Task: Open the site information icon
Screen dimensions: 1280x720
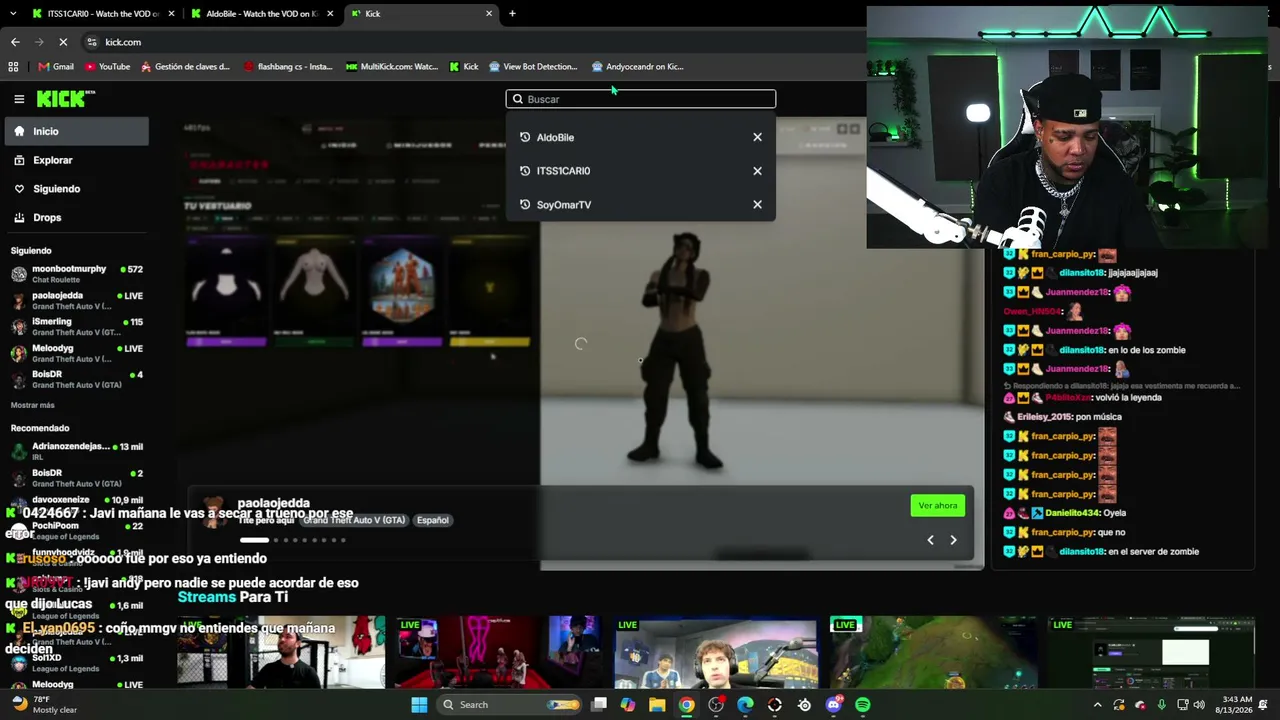Action: [92, 42]
